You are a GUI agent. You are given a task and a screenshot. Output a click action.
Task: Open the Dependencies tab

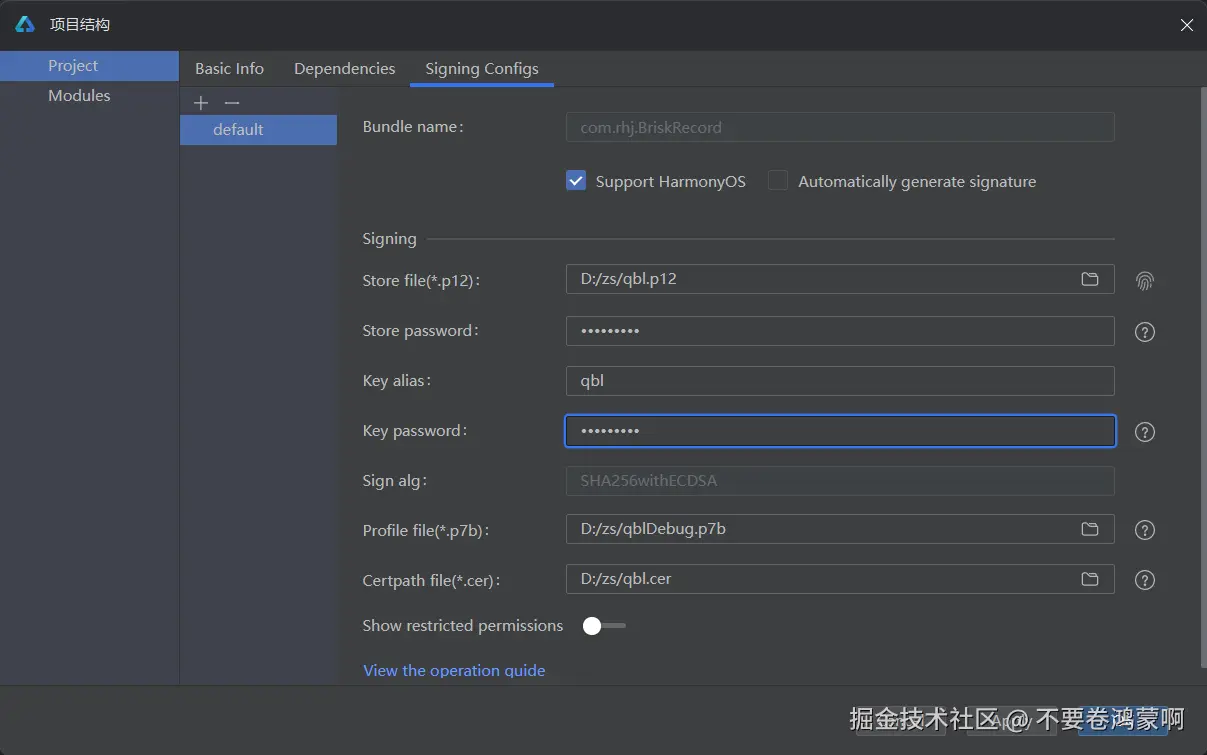pos(344,69)
